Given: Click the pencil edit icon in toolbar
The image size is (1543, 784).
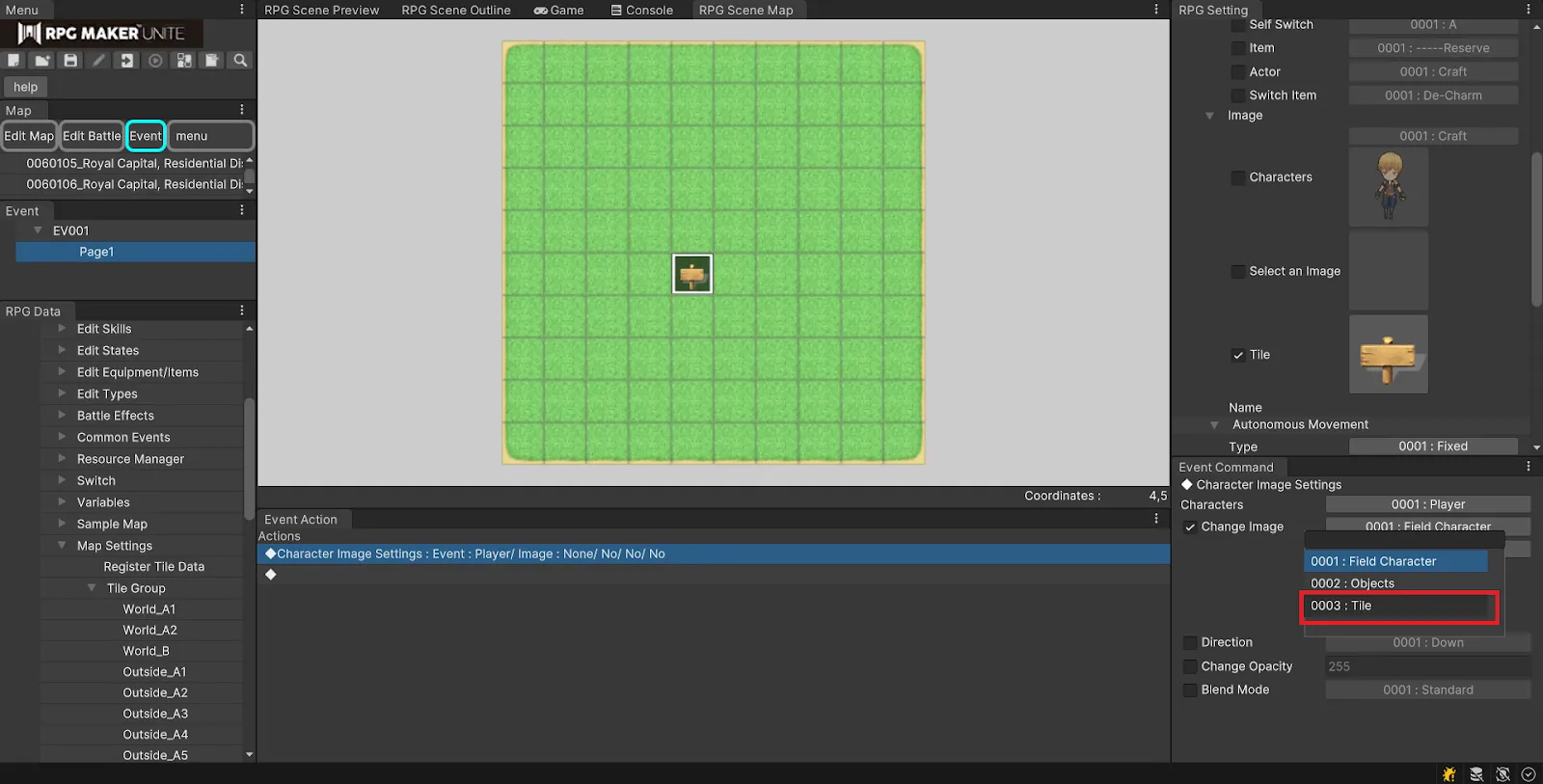Looking at the screenshot, I should [x=98, y=60].
